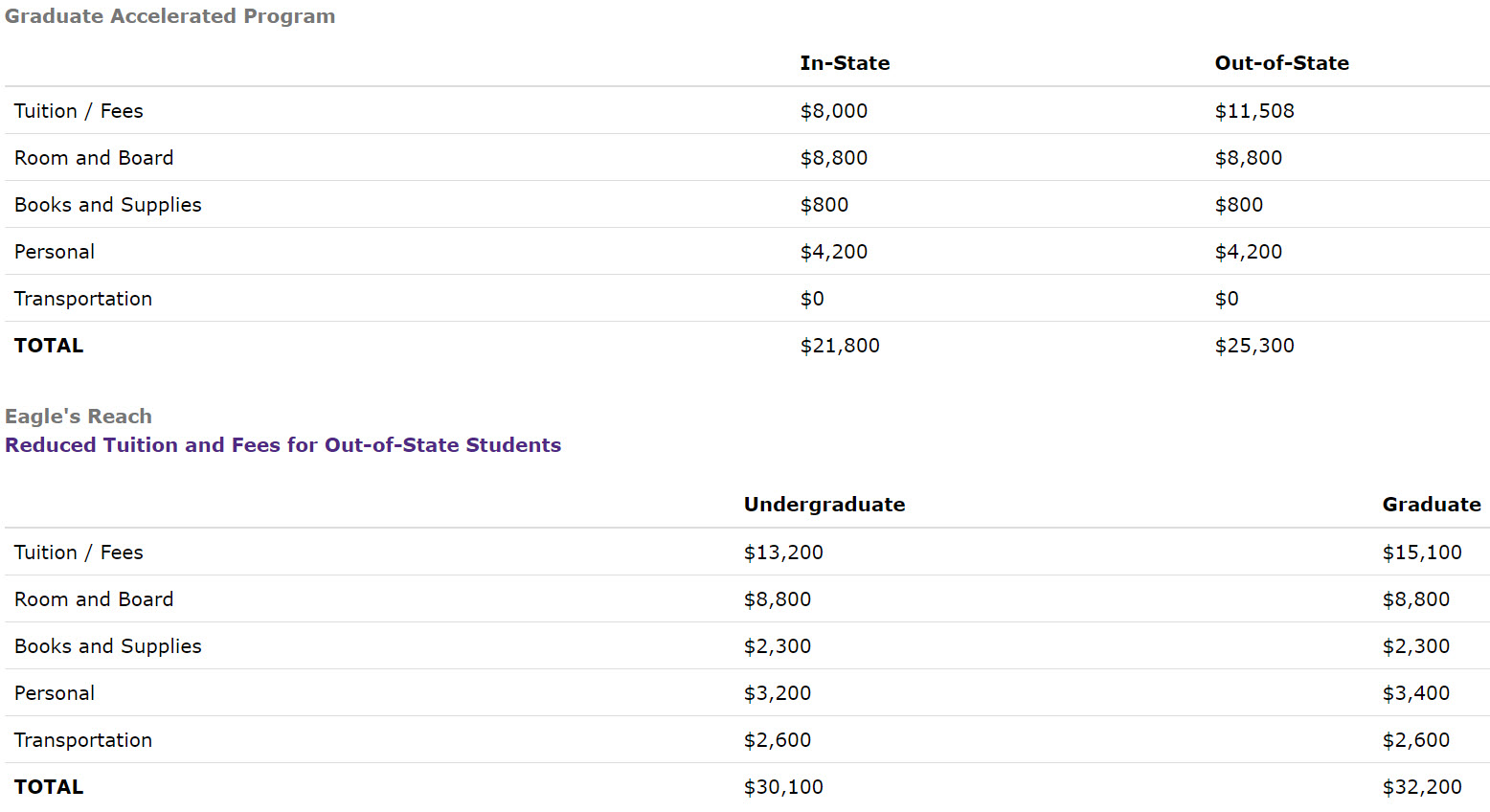The image size is (1490, 812).
Task: Click the $15,100 graduate tuition amount
Action: point(1421,553)
